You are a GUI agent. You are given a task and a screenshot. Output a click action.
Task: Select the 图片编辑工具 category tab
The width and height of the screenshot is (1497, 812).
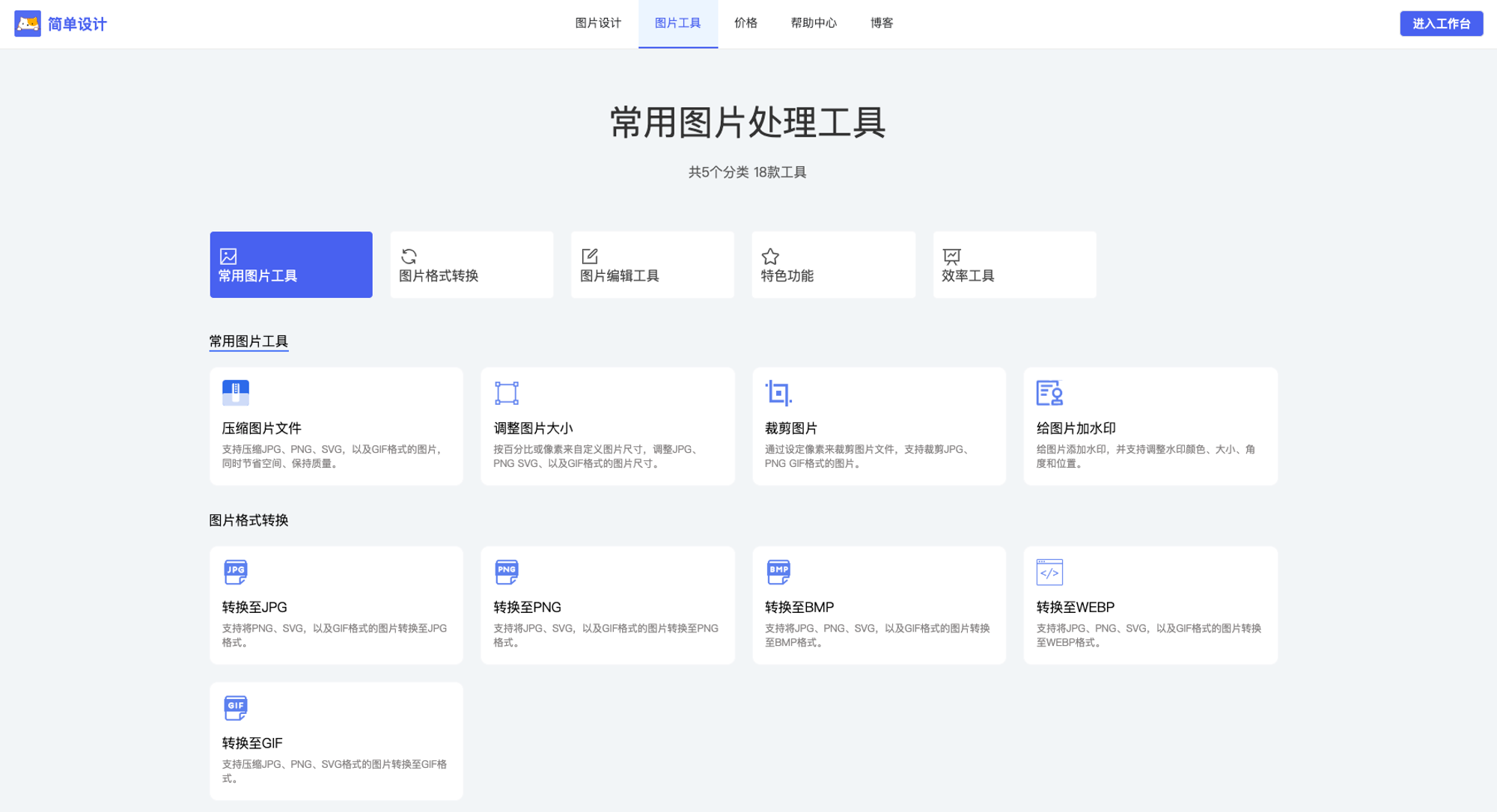652,265
